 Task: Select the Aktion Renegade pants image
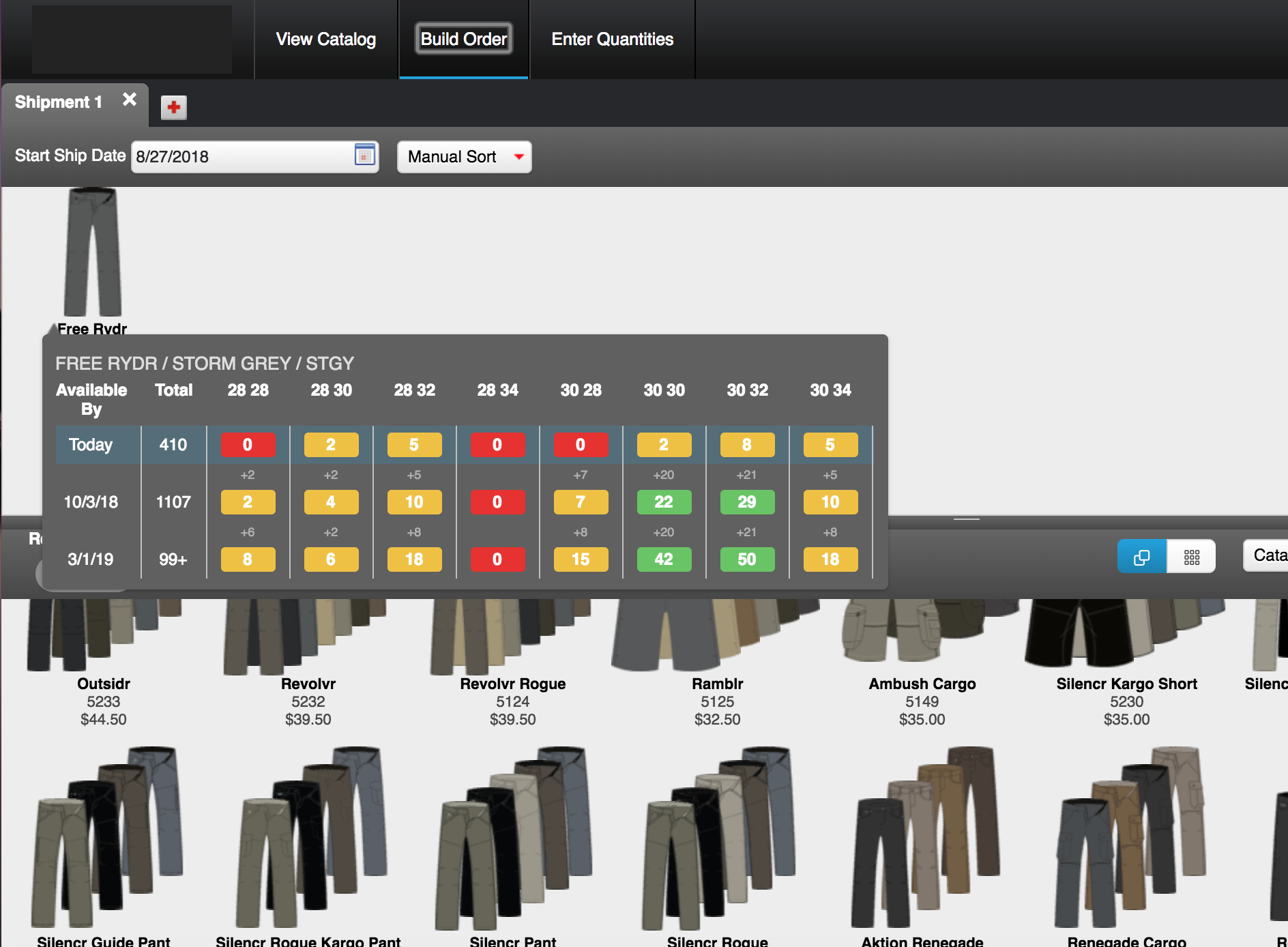point(922,838)
